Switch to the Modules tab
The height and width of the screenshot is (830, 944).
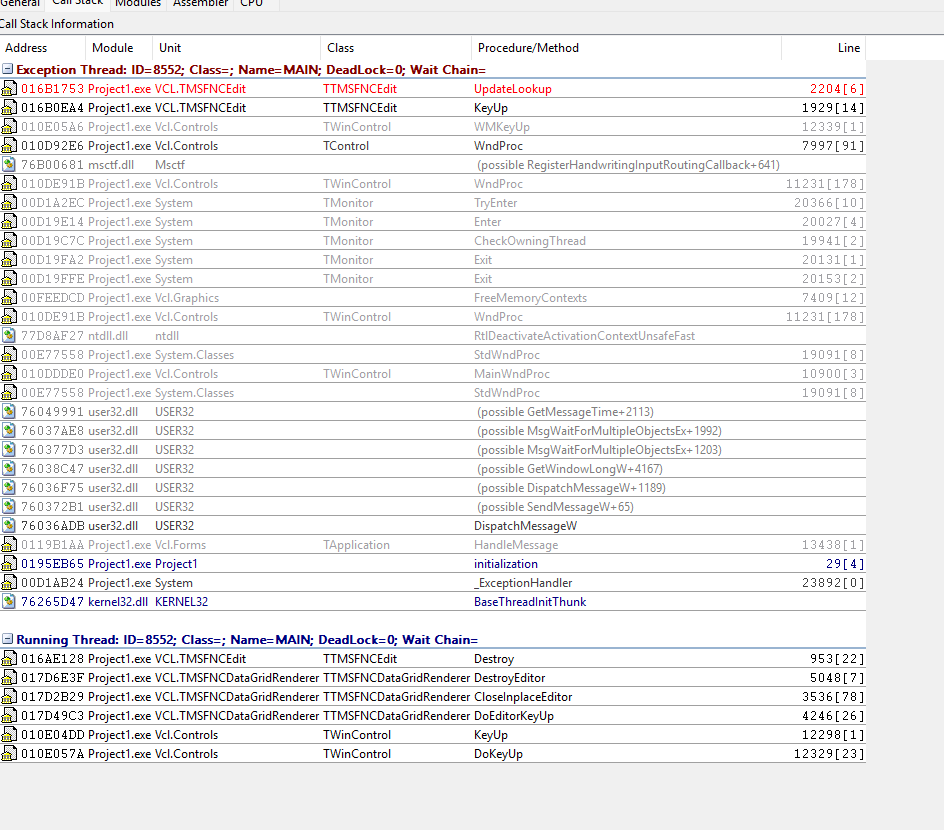pyautogui.click(x=137, y=4)
